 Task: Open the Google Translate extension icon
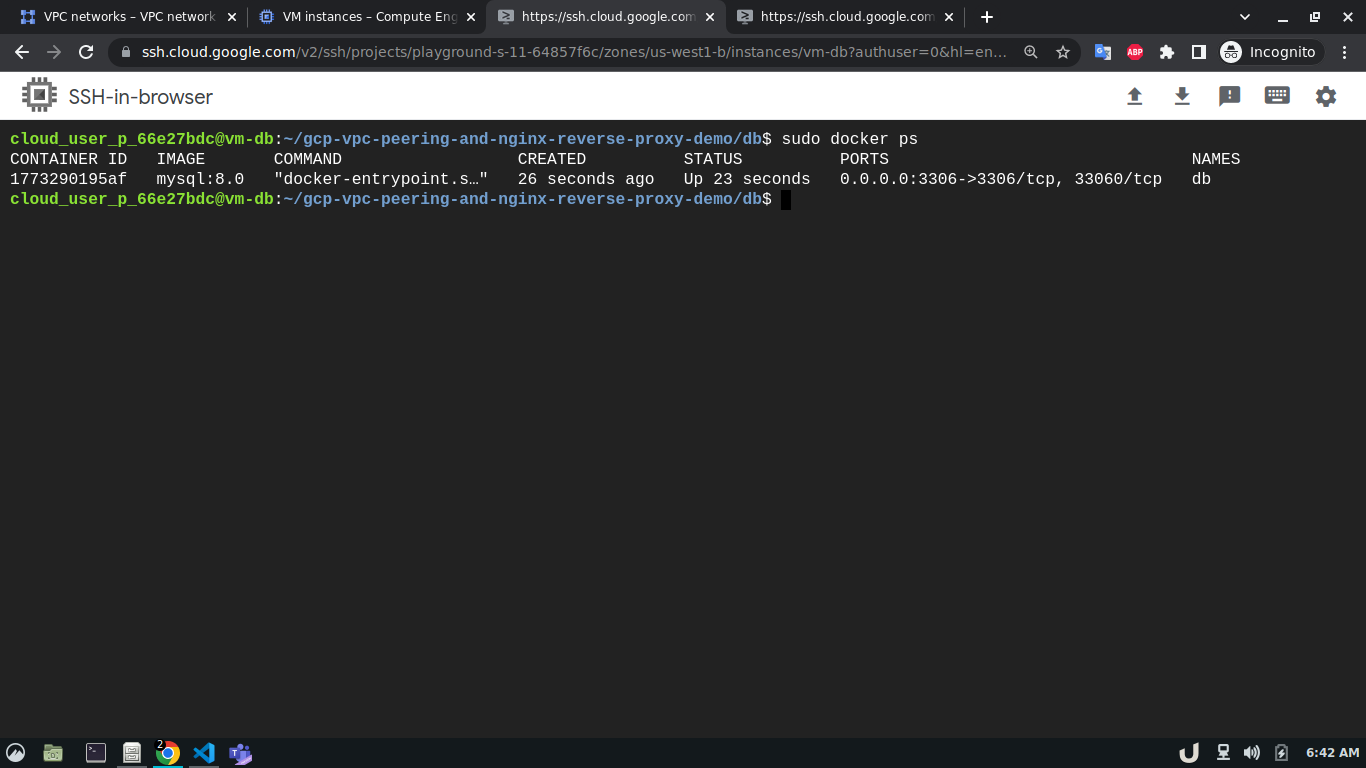tap(1103, 52)
